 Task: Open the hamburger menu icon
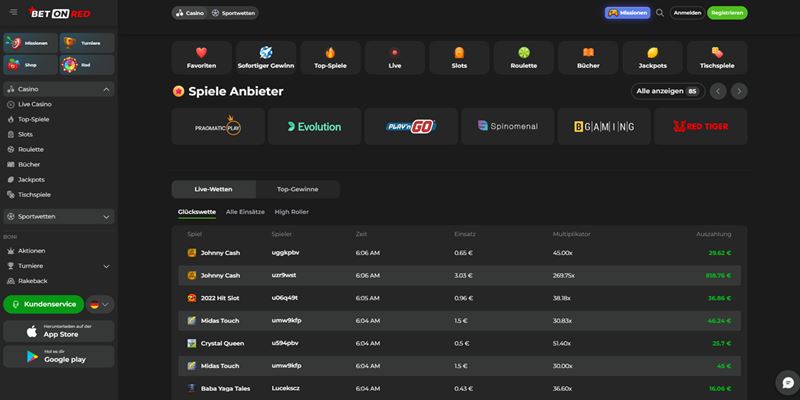[x=13, y=12]
